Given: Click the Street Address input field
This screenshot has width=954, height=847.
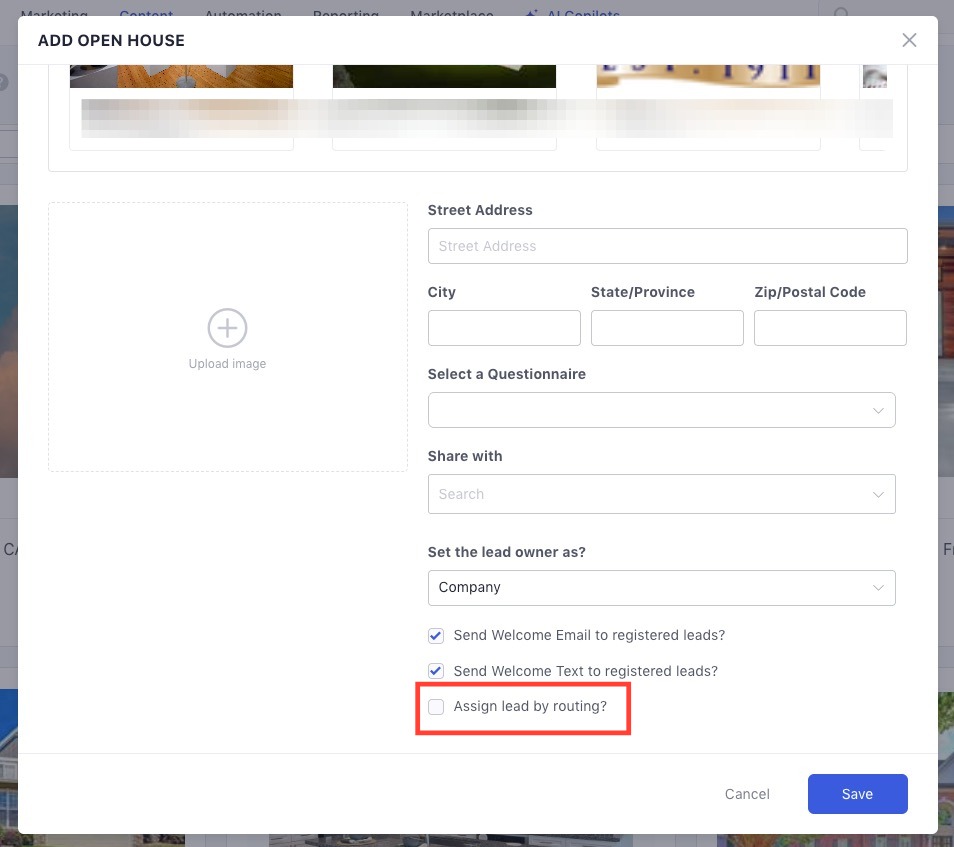Looking at the screenshot, I should [667, 246].
